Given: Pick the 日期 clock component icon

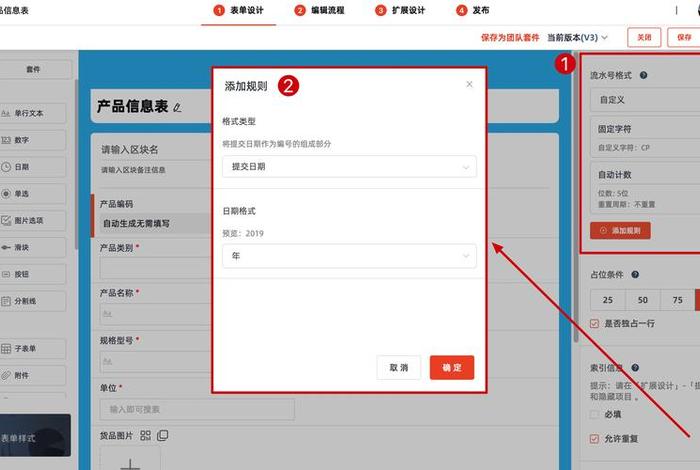Looking at the screenshot, I should (x=6, y=167).
